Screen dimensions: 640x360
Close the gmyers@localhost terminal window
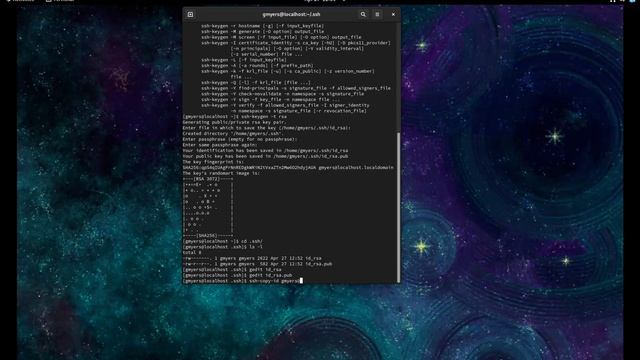click(x=393, y=14)
